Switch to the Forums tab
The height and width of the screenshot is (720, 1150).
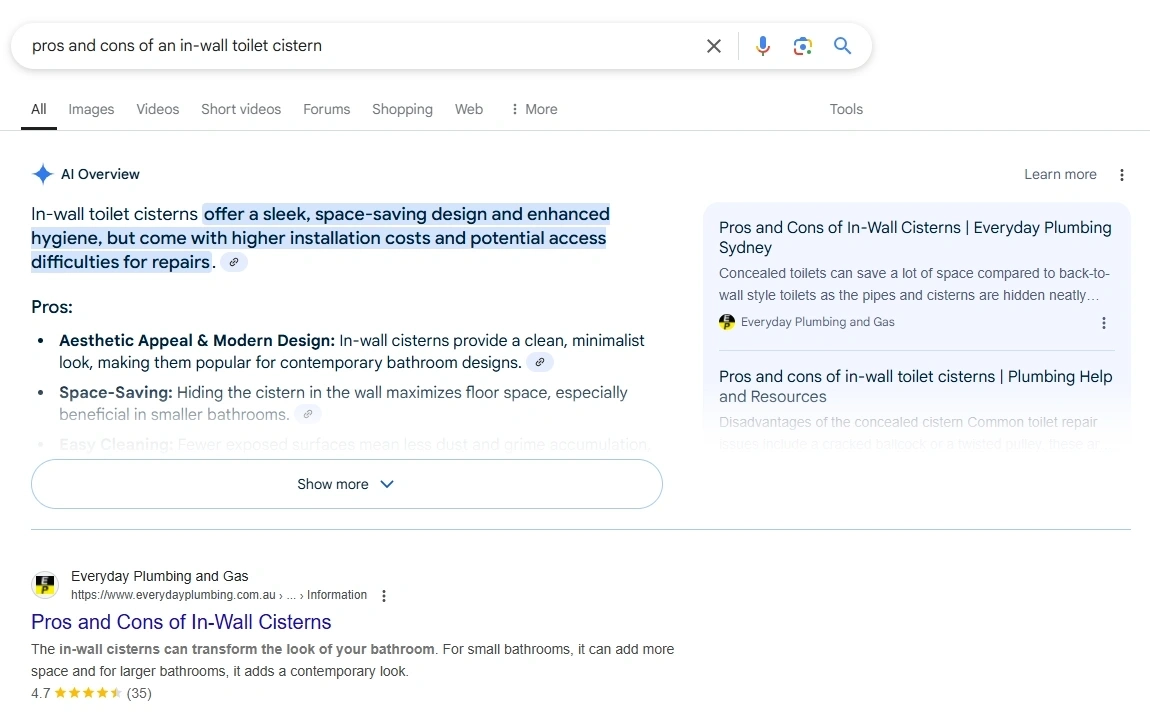[326, 109]
